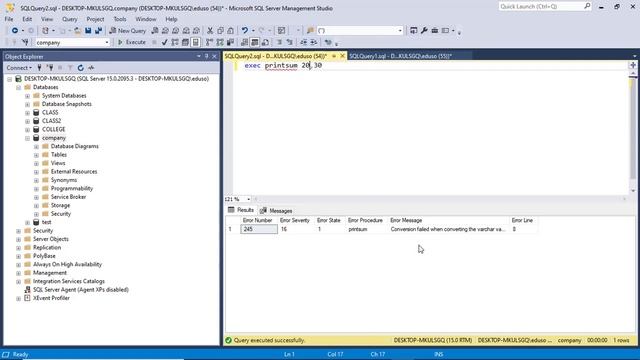Open the File menu

[x=9, y=19]
